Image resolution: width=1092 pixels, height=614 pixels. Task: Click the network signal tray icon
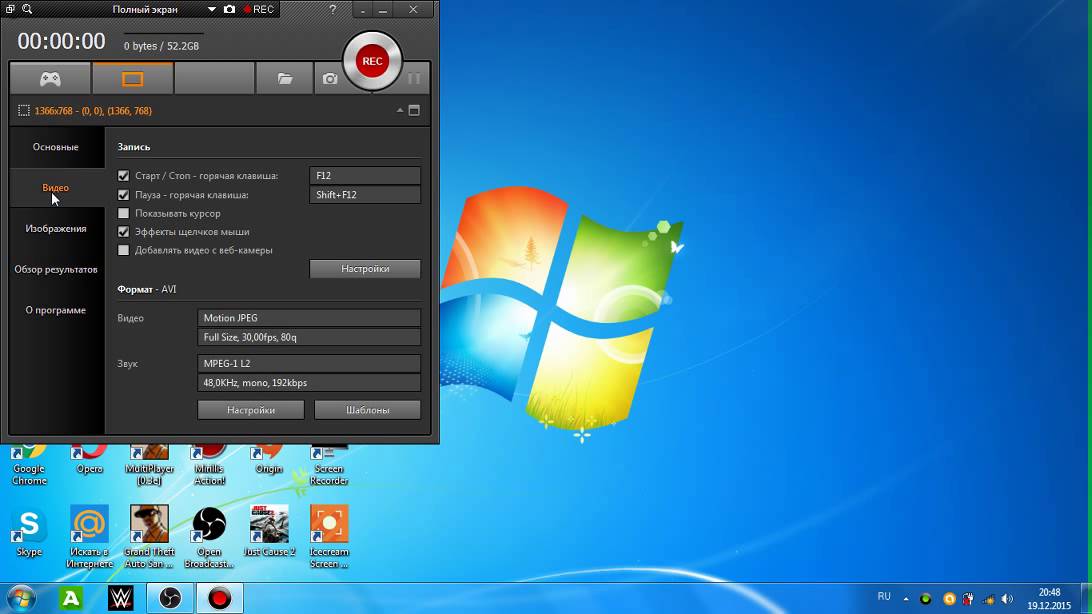click(988, 599)
